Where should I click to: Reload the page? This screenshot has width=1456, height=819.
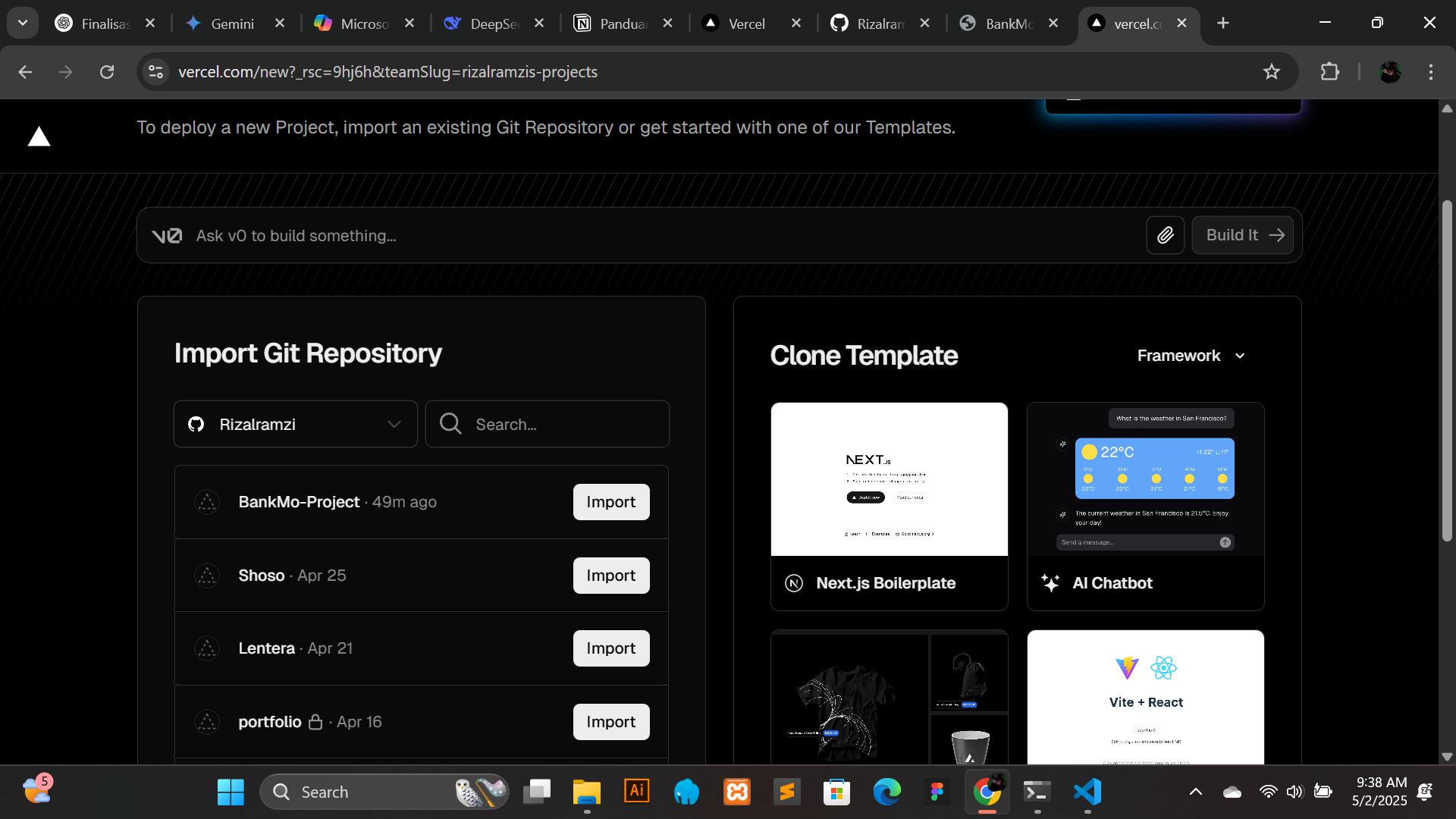point(107,72)
